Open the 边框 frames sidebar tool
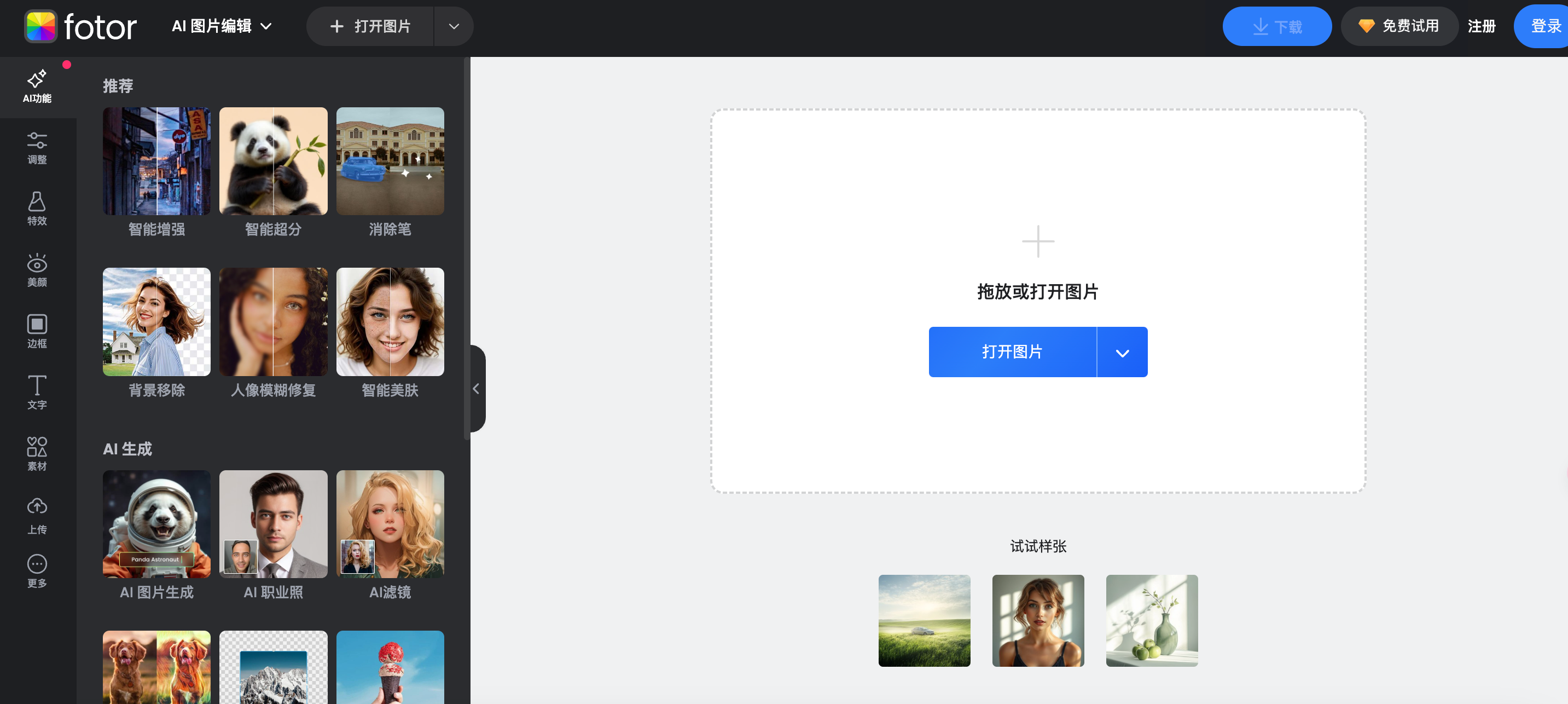The image size is (1568, 704). 37,331
